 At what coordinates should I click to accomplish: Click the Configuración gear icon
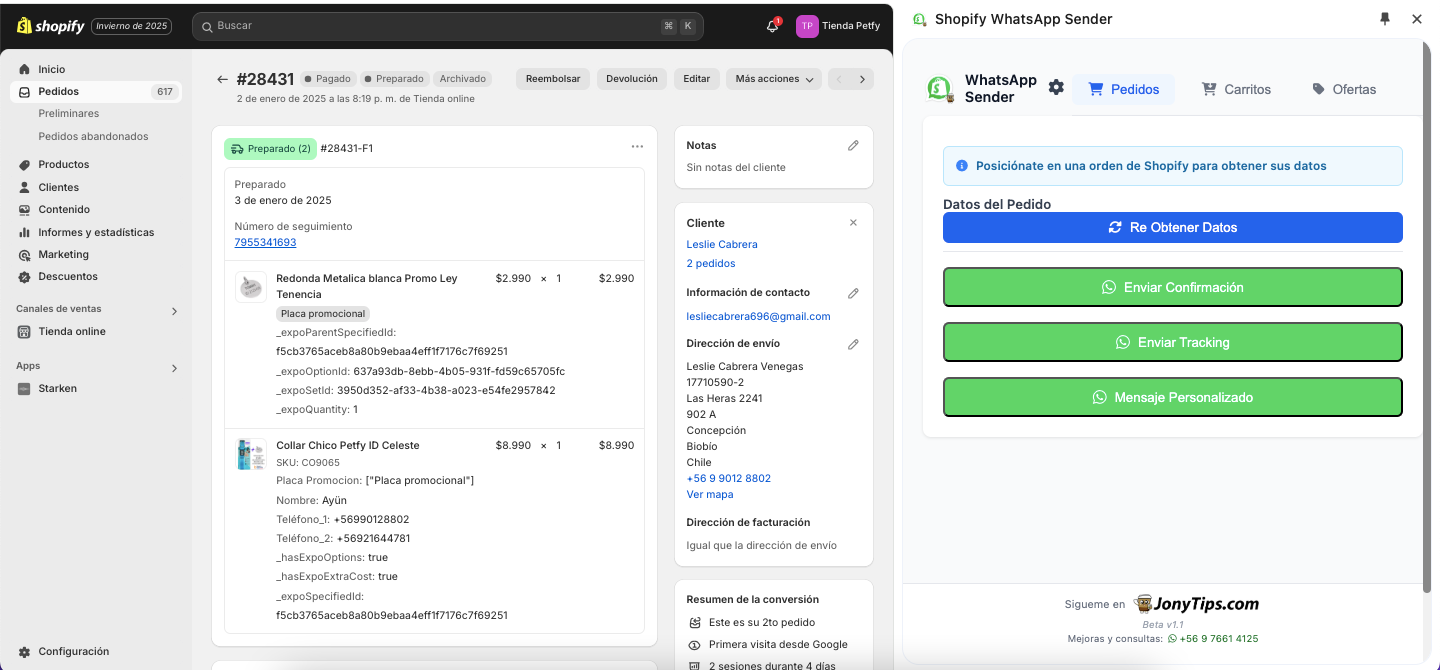tap(24, 651)
